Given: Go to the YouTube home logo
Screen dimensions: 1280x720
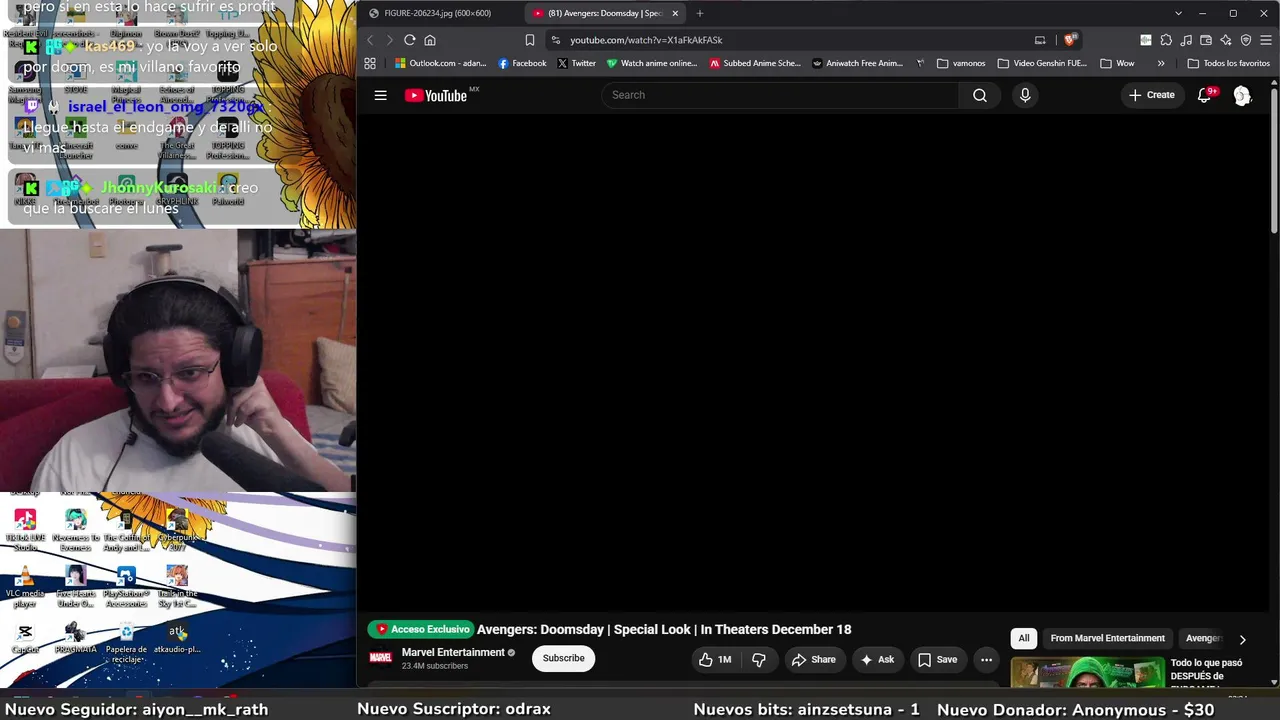Looking at the screenshot, I should pyautogui.click(x=436, y=95).
